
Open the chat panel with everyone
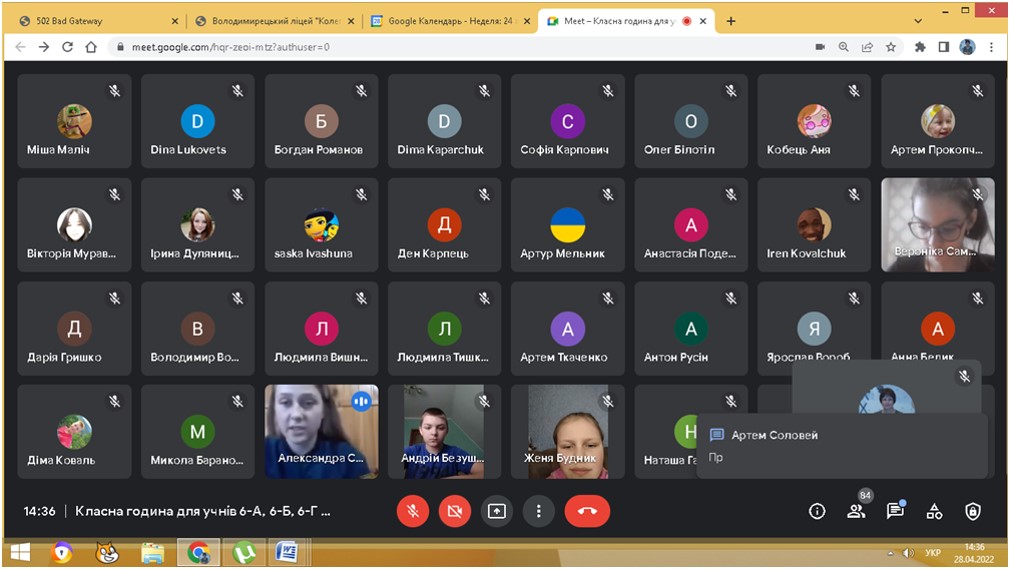tap(895, 511)
